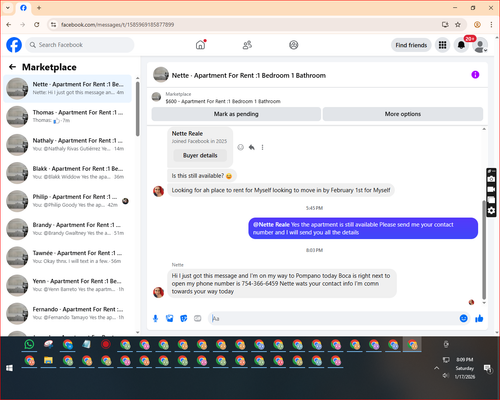This screenshot has height=400, width=500.
Task: Click the Facebook logo
Action: (14, 45)
